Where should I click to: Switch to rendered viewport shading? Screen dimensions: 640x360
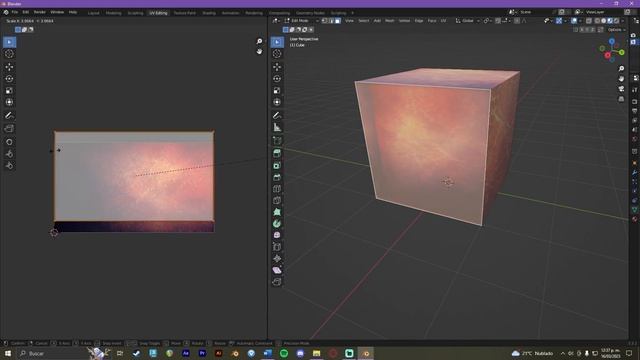[x=616, y=21]
